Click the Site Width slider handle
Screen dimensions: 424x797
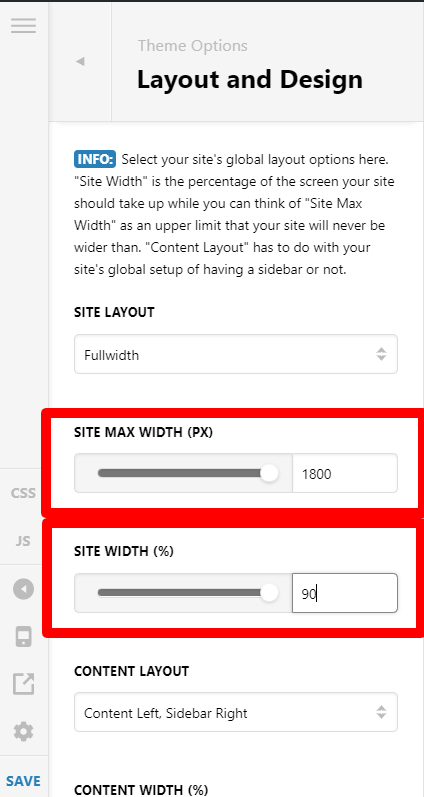(x=269, y=593)
